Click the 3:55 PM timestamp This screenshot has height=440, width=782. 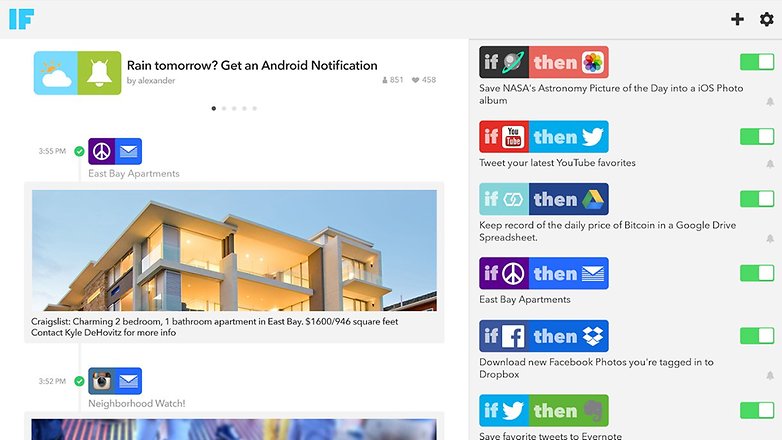[x=52, y=151]
